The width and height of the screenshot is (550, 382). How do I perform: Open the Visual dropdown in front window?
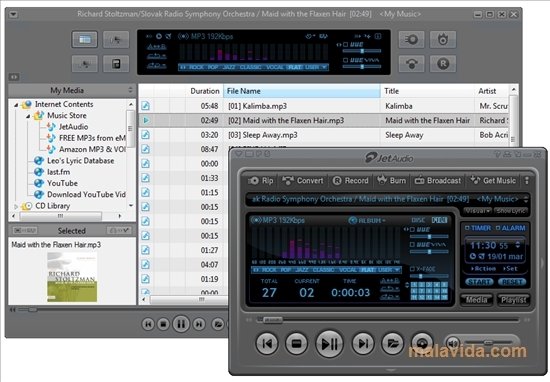pyautogui.click(x=477, y=210)
